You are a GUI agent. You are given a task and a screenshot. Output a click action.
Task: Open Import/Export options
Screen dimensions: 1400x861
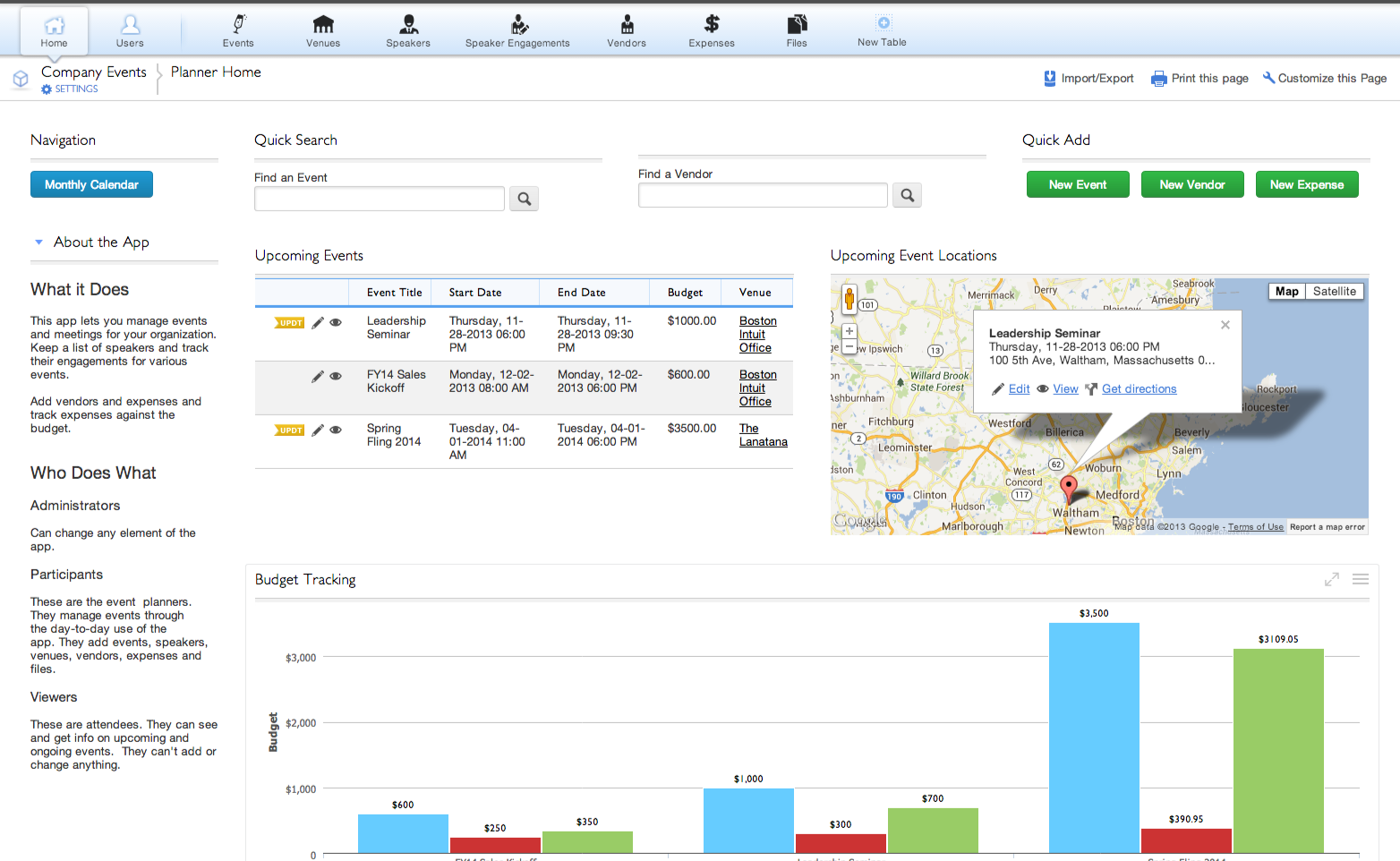(x=1088, y=78)
